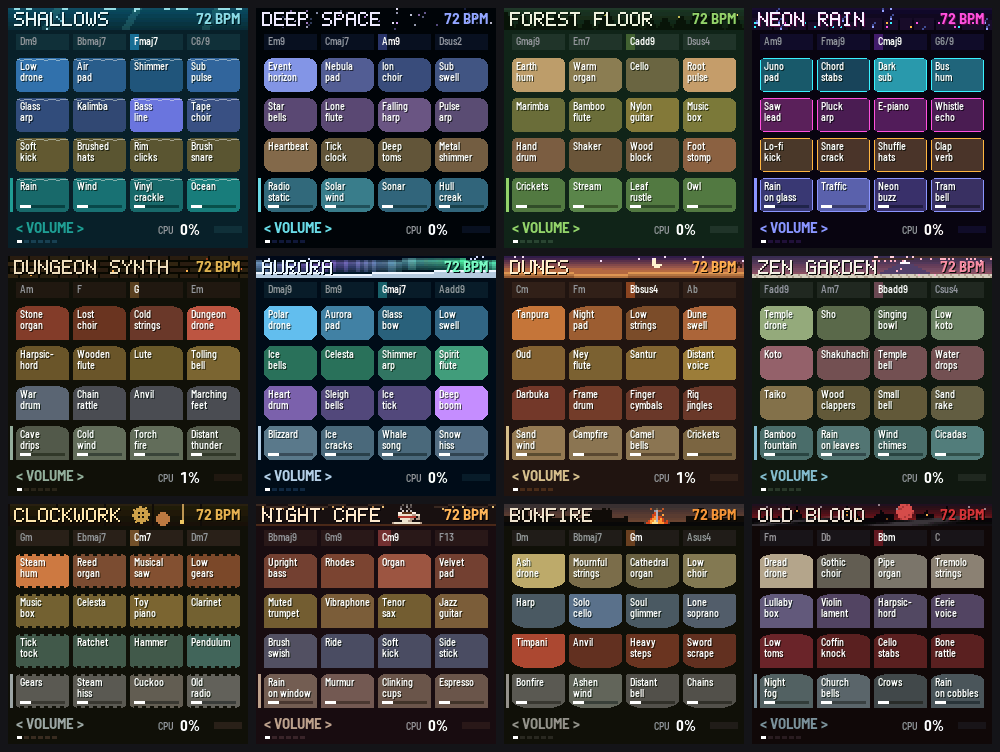
Task: Toggle the Whale song ambience in Aurora
Action: pyautogui.click(x=404, y=443)
